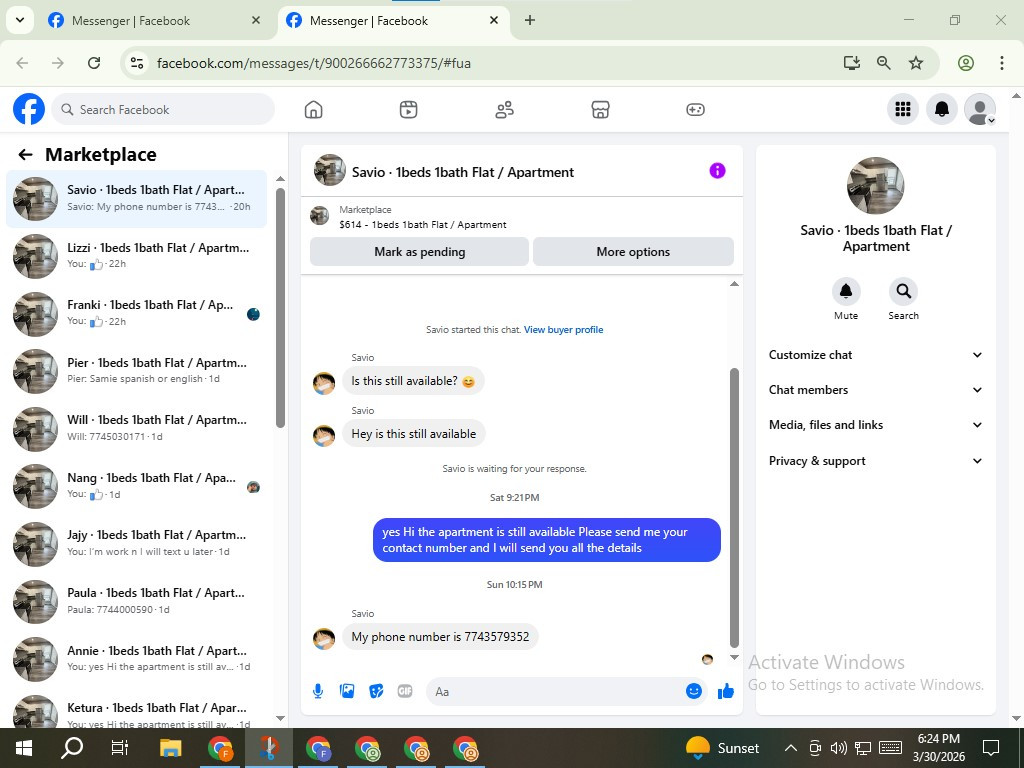Expand Chat members section
The width and height of the screenshot is (1024, 768).
(x=876, y=390)
